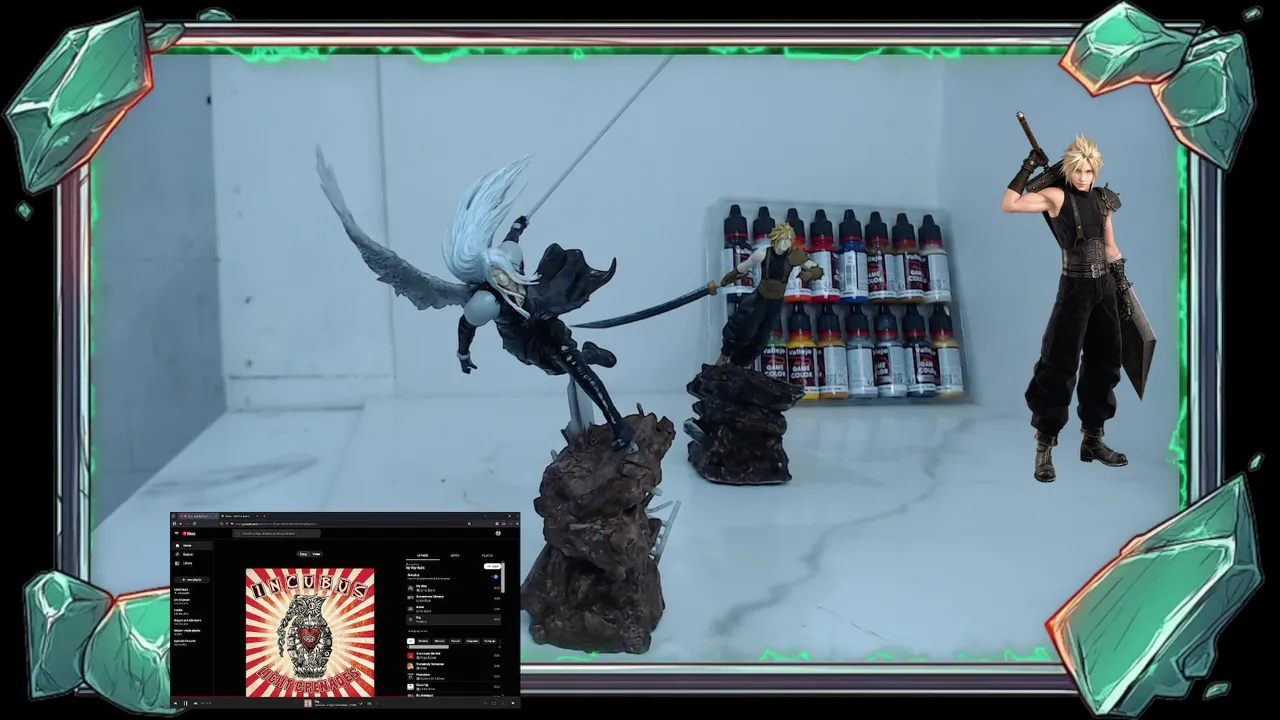
Task: Click the YouTube Music logo
Action: 189,534
